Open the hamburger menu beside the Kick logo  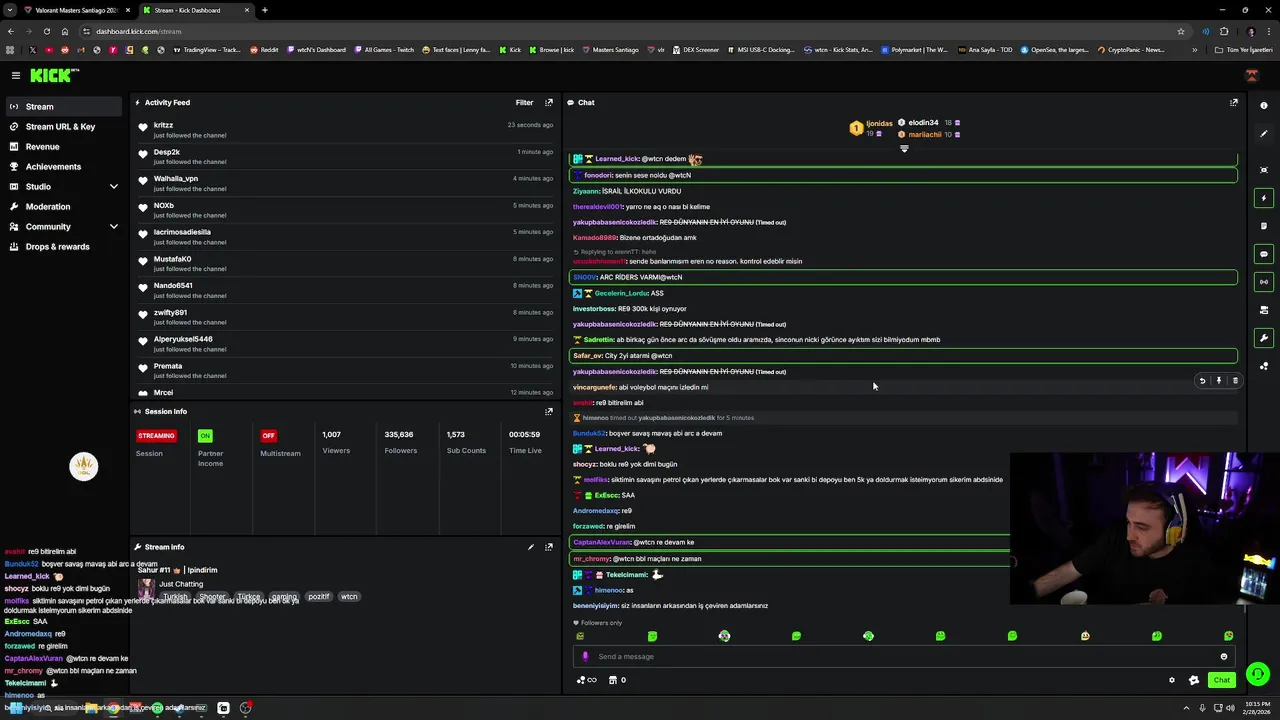coord(16,75)
